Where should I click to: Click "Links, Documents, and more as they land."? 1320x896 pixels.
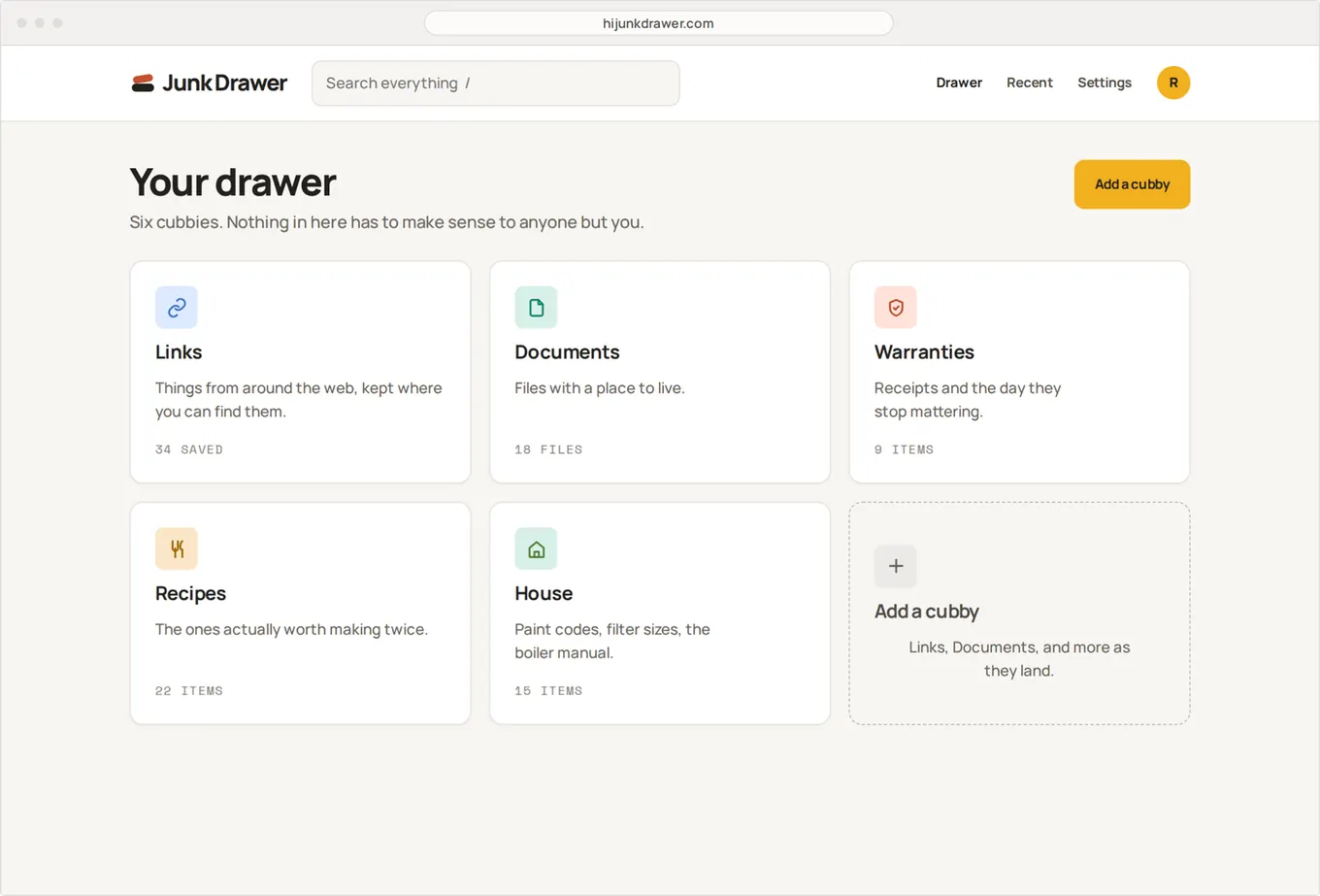[1019, 659]
